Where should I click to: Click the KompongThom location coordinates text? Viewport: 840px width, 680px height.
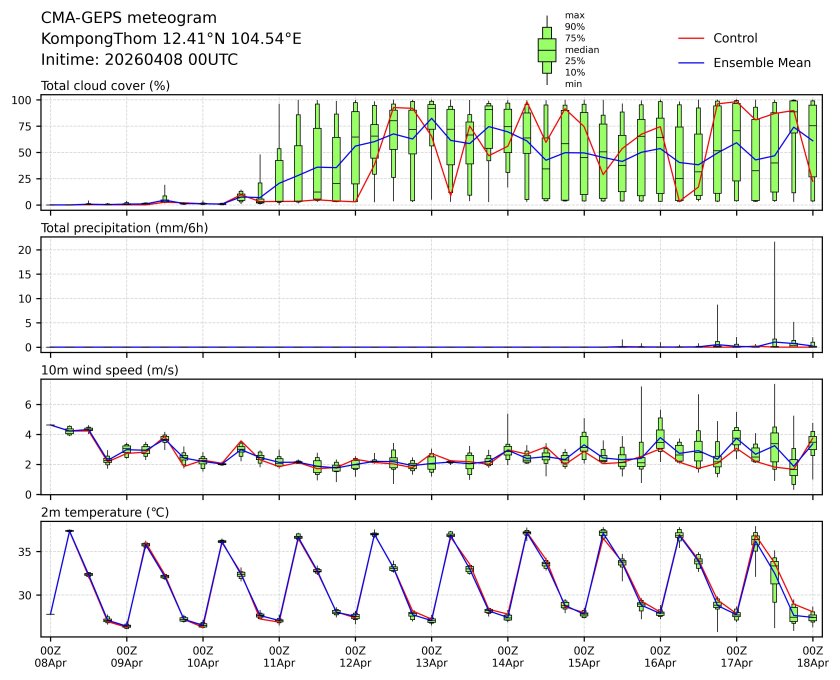point(171,38)
